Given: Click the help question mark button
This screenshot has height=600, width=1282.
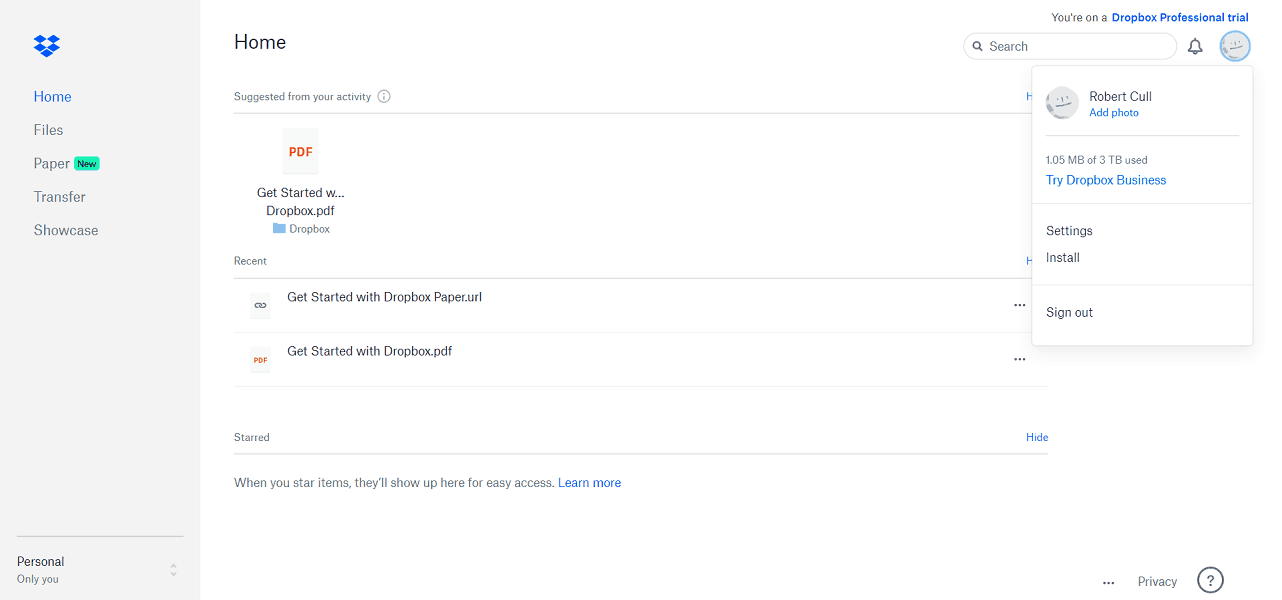Looking at the screenshot, I should click(x=1210, y=580).
